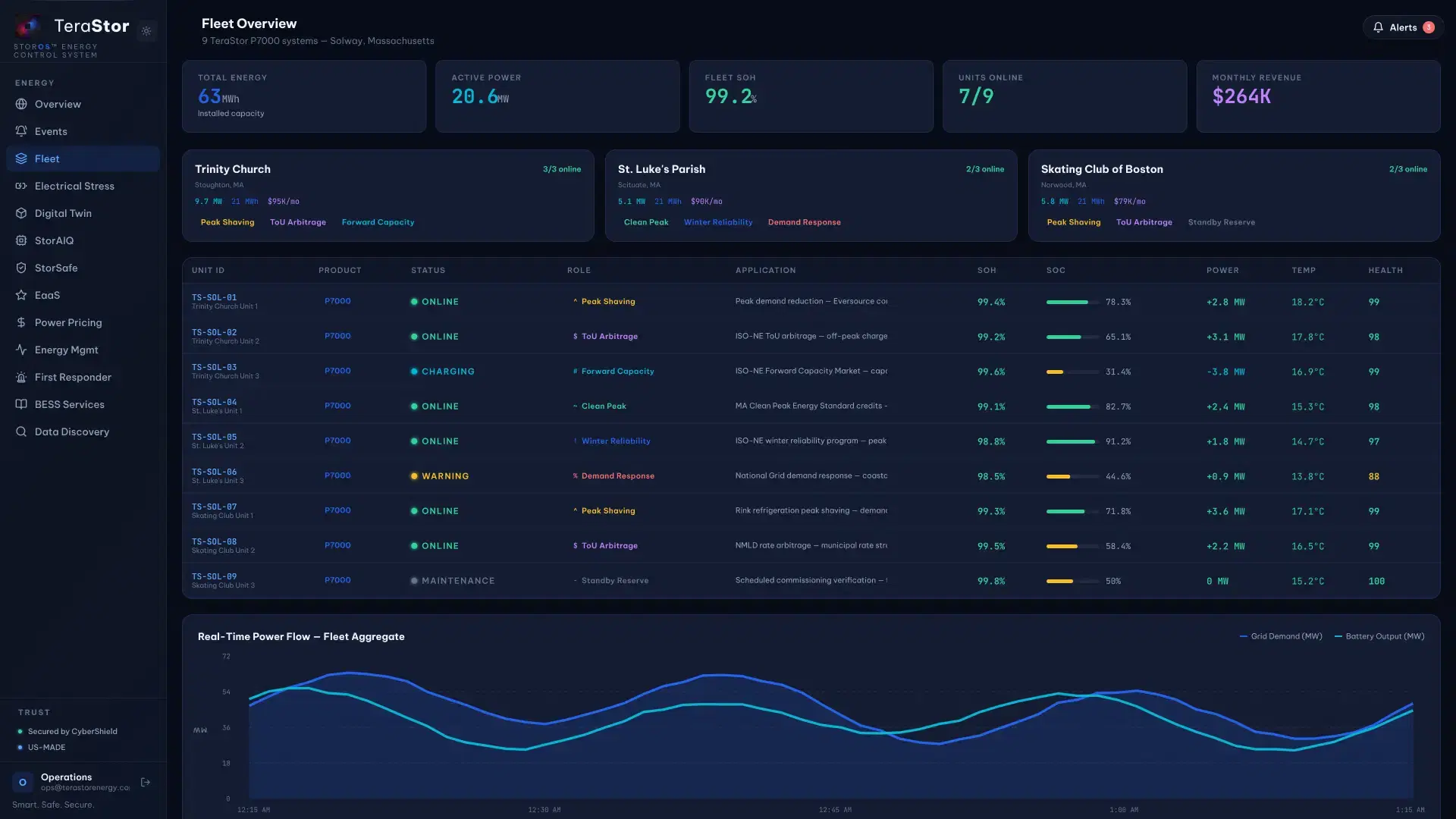The image size is (1456, 819).
Task: Toggle Battery Output (MW) legend item
Action: 1379,636
